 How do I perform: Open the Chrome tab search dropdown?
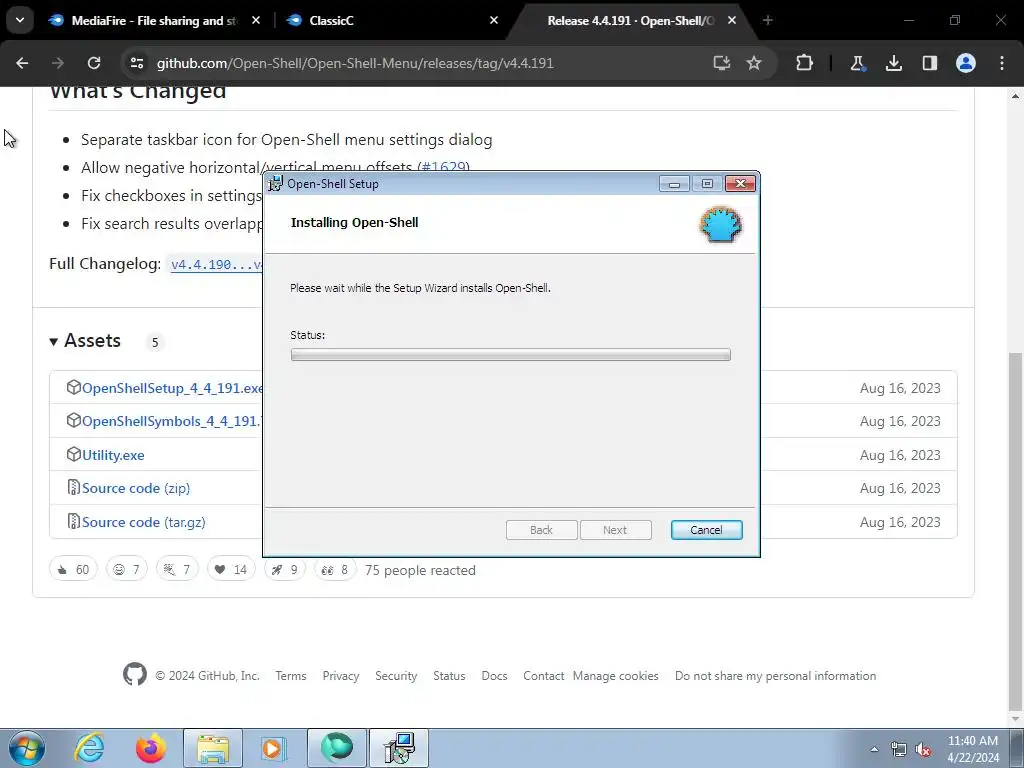20,20
